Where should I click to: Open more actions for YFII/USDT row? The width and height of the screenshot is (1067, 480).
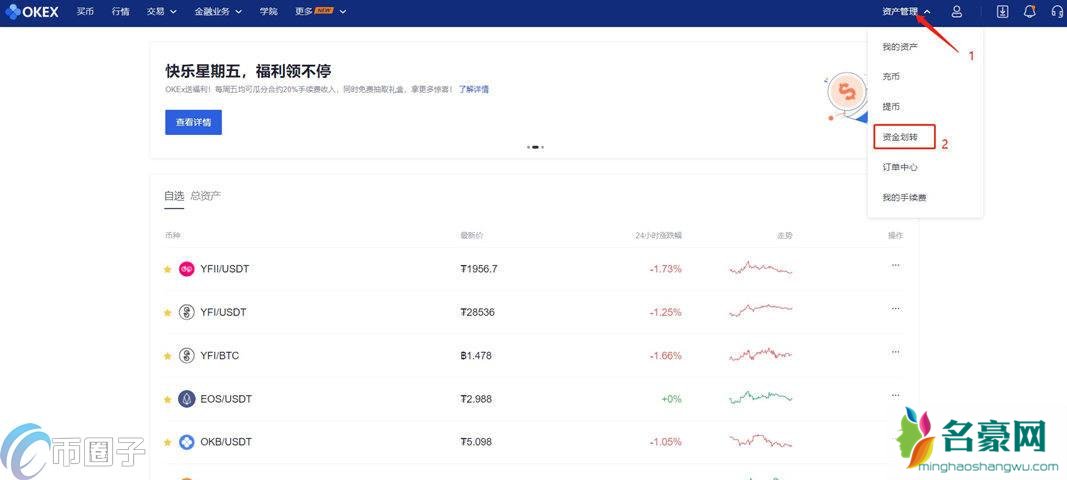[896, 265]
